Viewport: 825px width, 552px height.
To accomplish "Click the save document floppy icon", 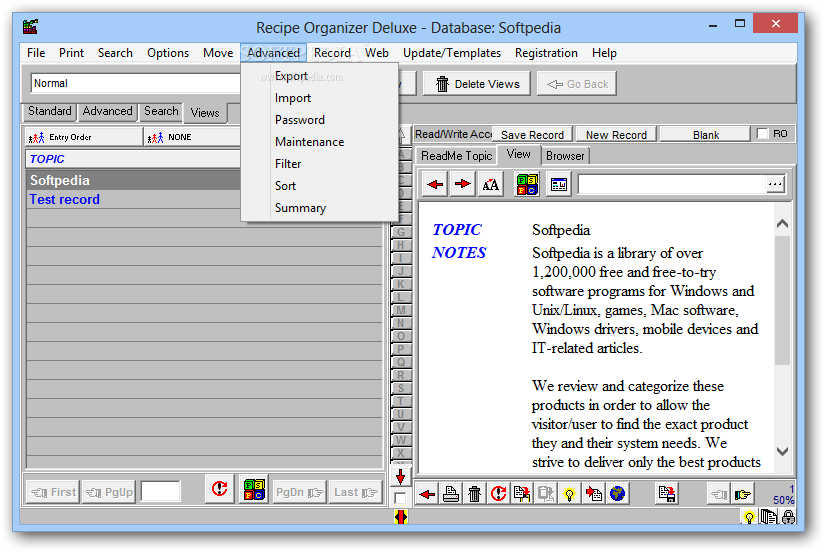I will tap(667, 494).
